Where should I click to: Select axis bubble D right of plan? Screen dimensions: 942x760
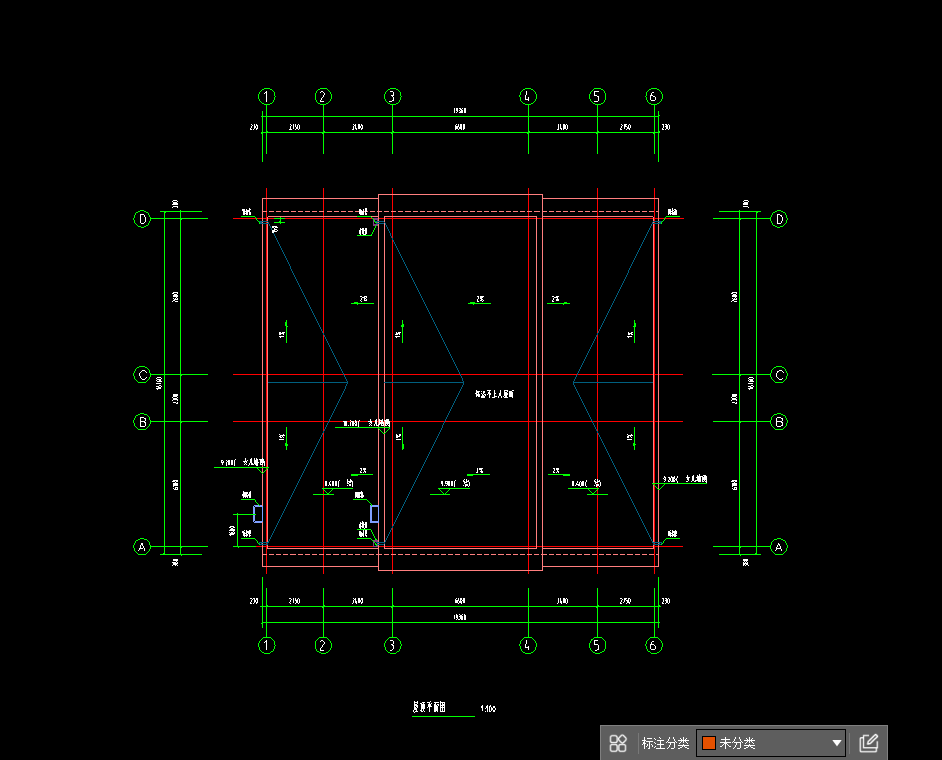tap(779, 219)
